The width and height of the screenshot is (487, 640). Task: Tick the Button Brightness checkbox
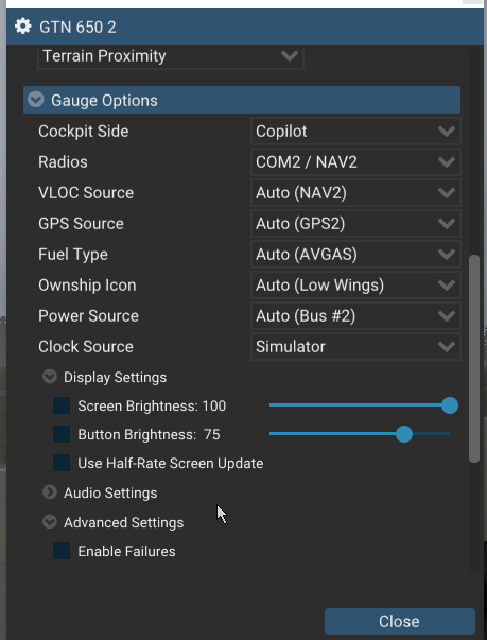tap(62, 434)
